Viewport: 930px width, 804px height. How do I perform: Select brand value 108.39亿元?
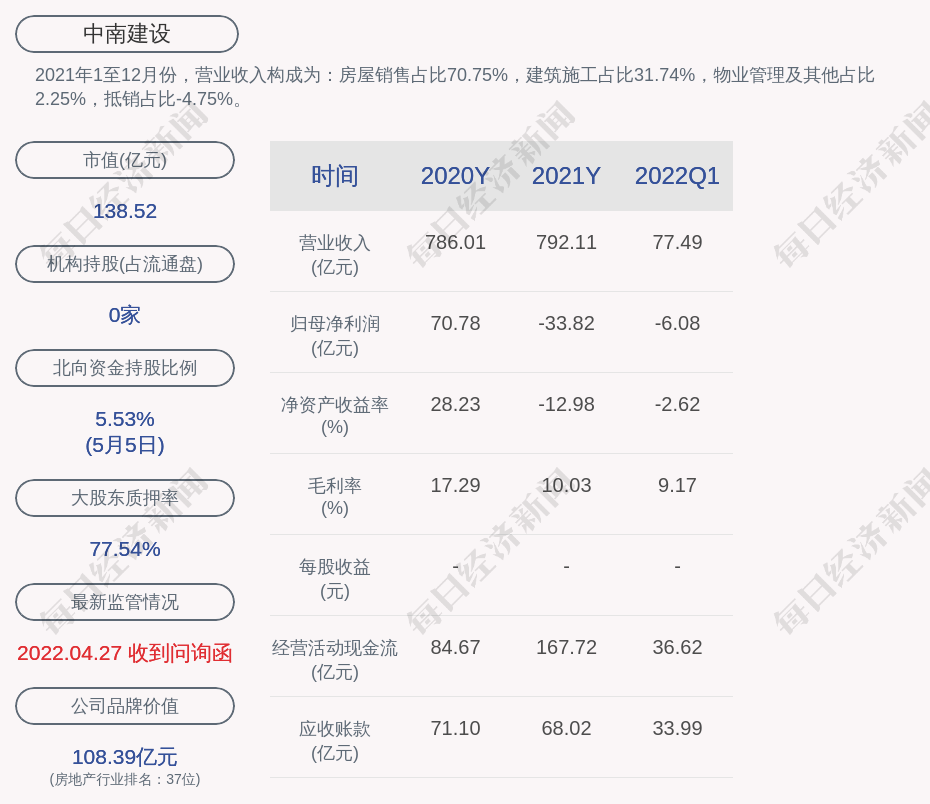125,757
